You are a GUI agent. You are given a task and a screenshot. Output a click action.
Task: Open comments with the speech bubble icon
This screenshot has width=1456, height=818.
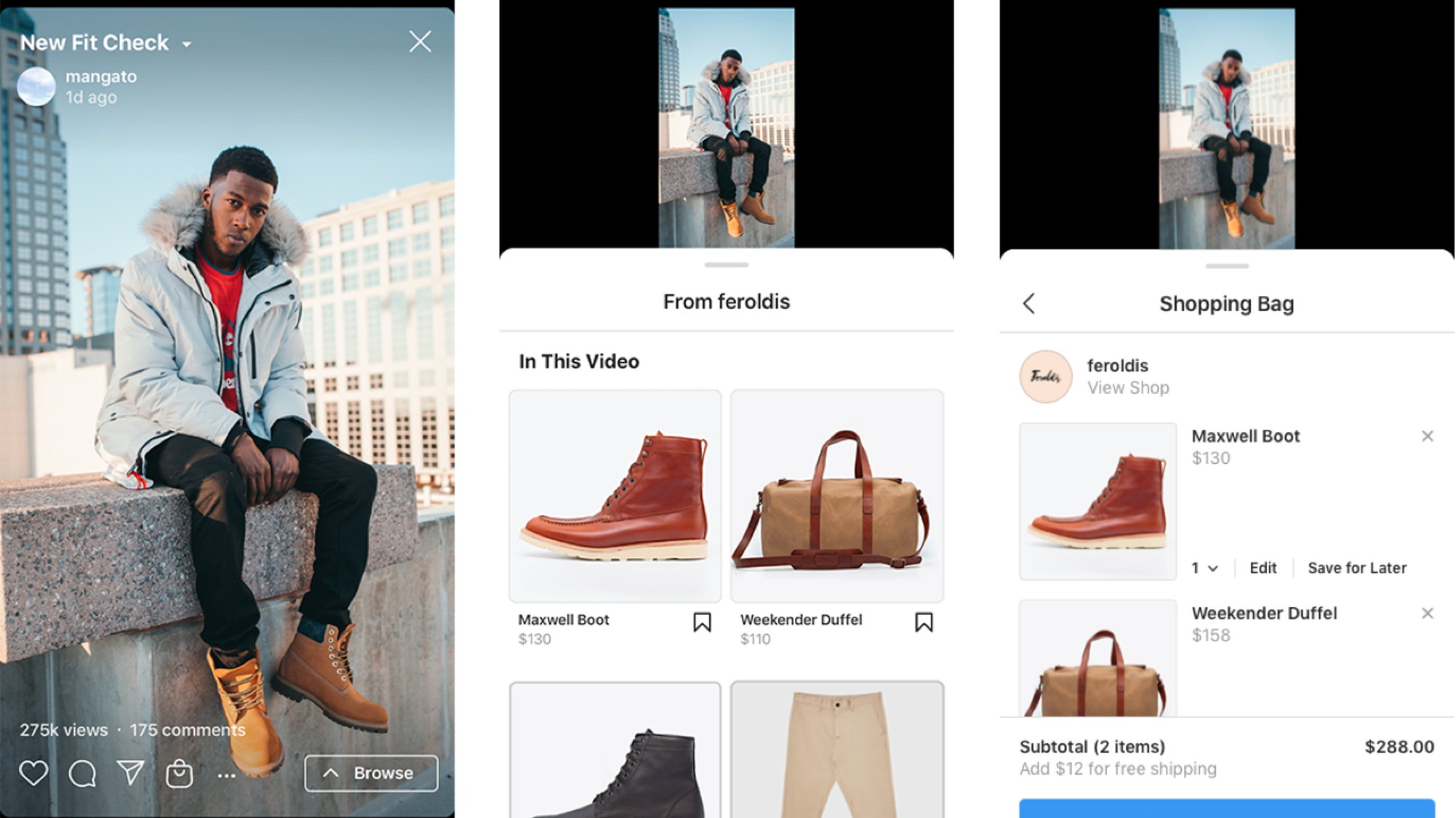[82, 774]
